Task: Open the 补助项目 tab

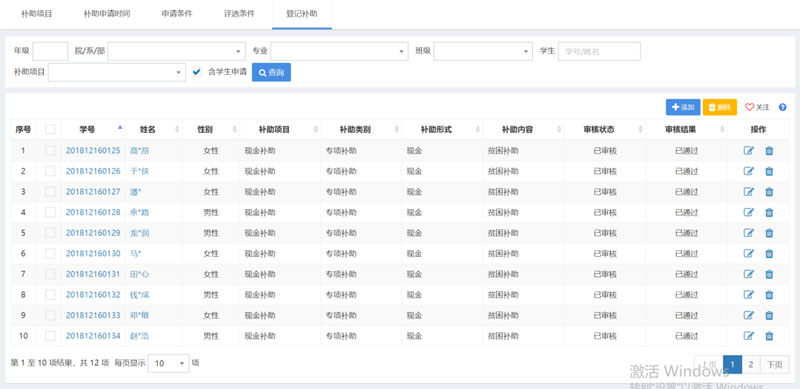Action: [37, 14]
